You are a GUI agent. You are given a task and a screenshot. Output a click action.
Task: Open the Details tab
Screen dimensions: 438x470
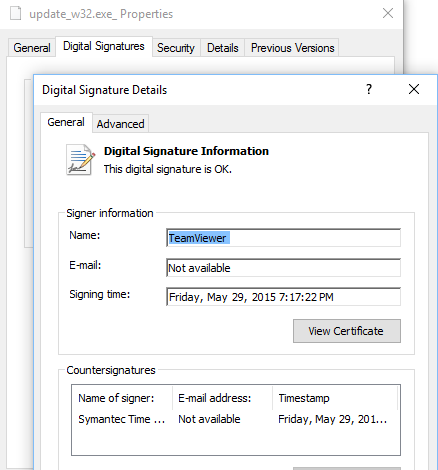click(x=223, y=48)
